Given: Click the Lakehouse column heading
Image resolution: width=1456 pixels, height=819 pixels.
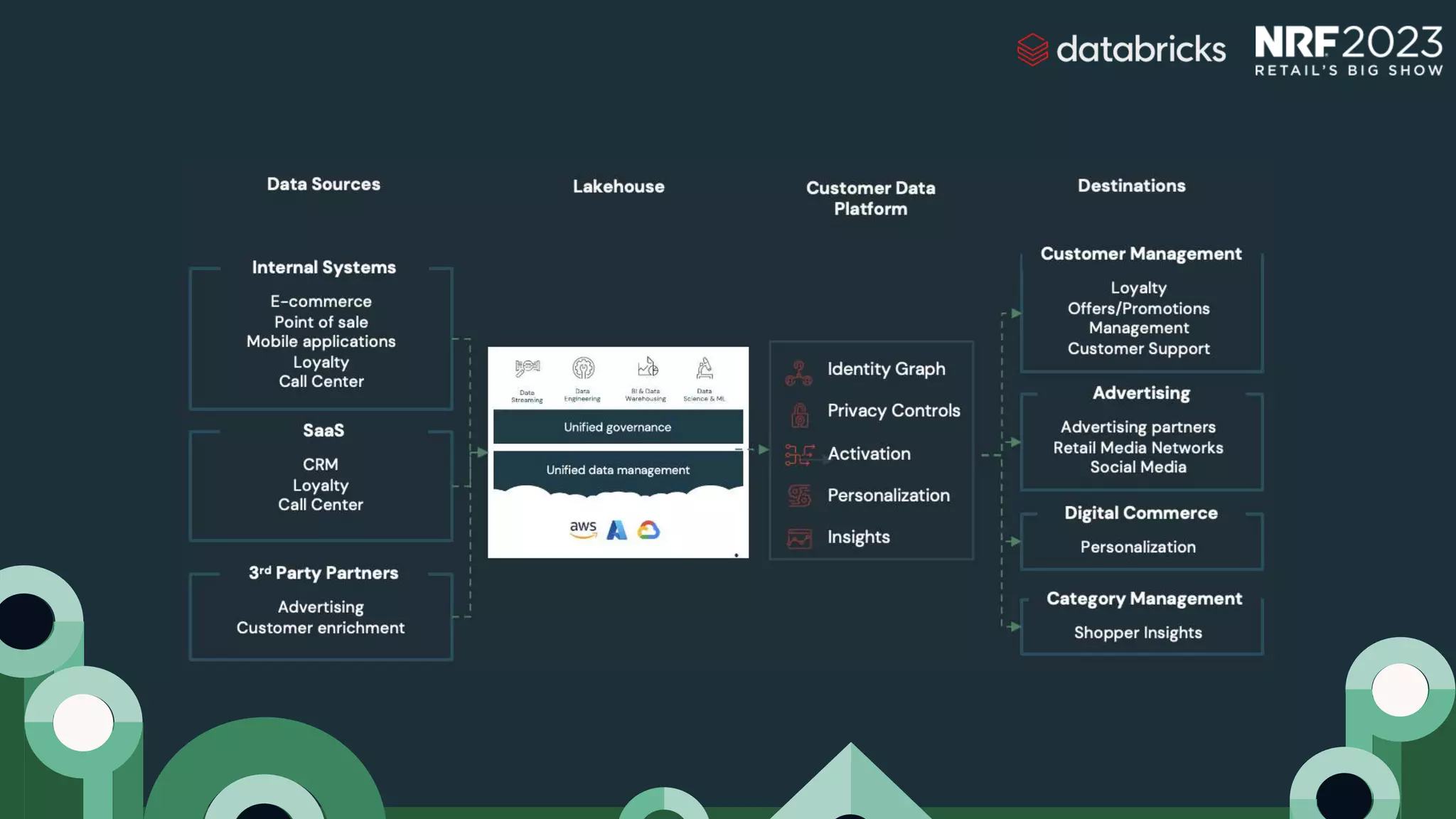Looking at the screenshot, I should pos(619,186).
